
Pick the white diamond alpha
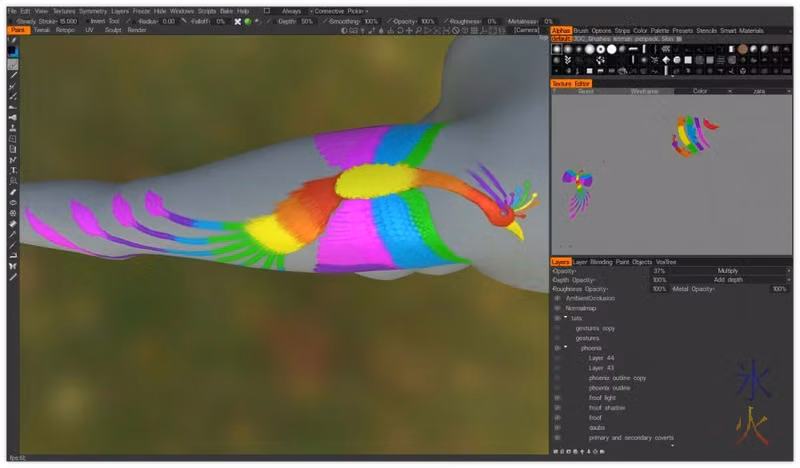(666, 60)
